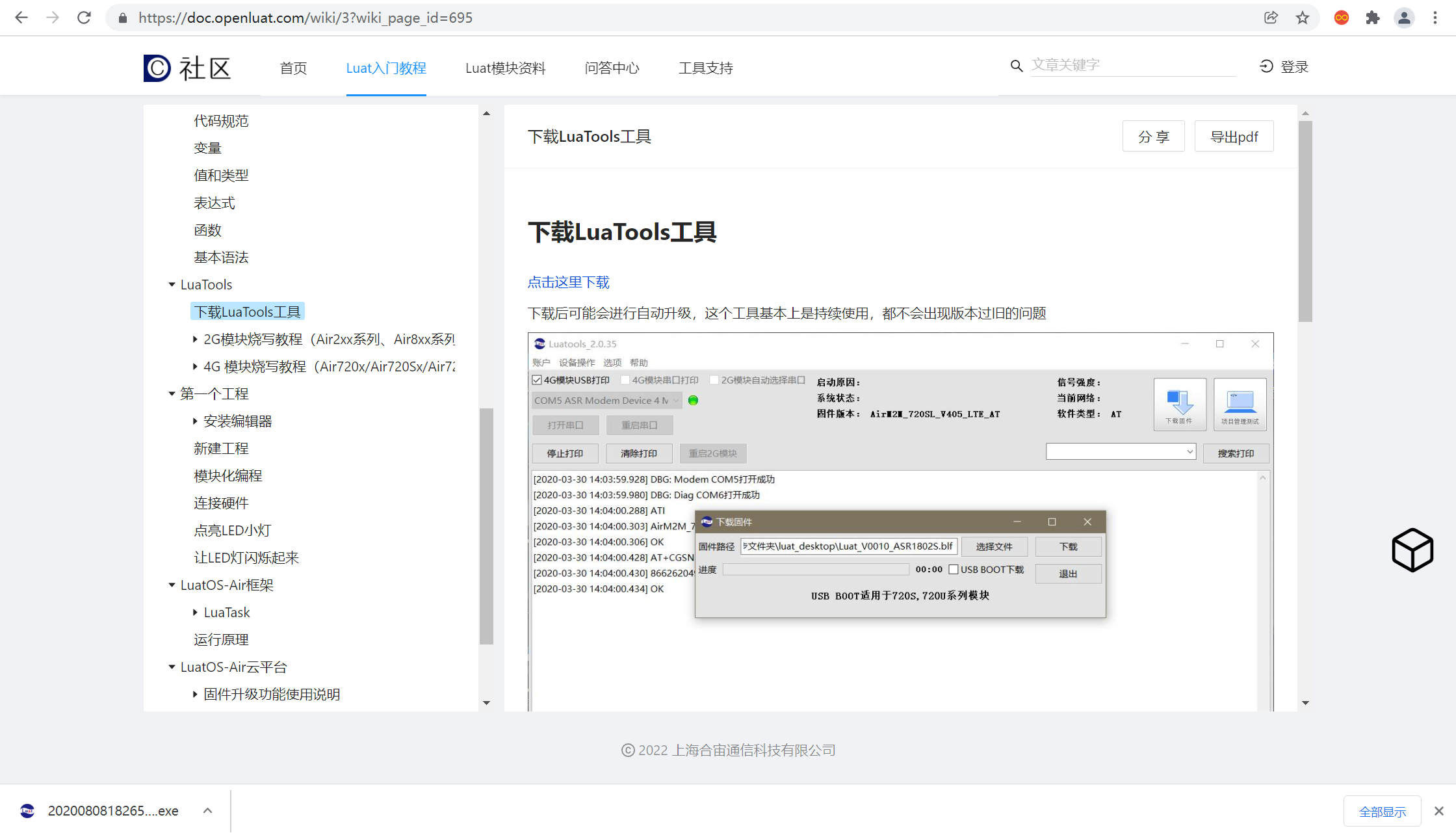1456x837 pixels.
Task: Open 项目管理测试 via its laptop icon
Action: [1239, 403]
